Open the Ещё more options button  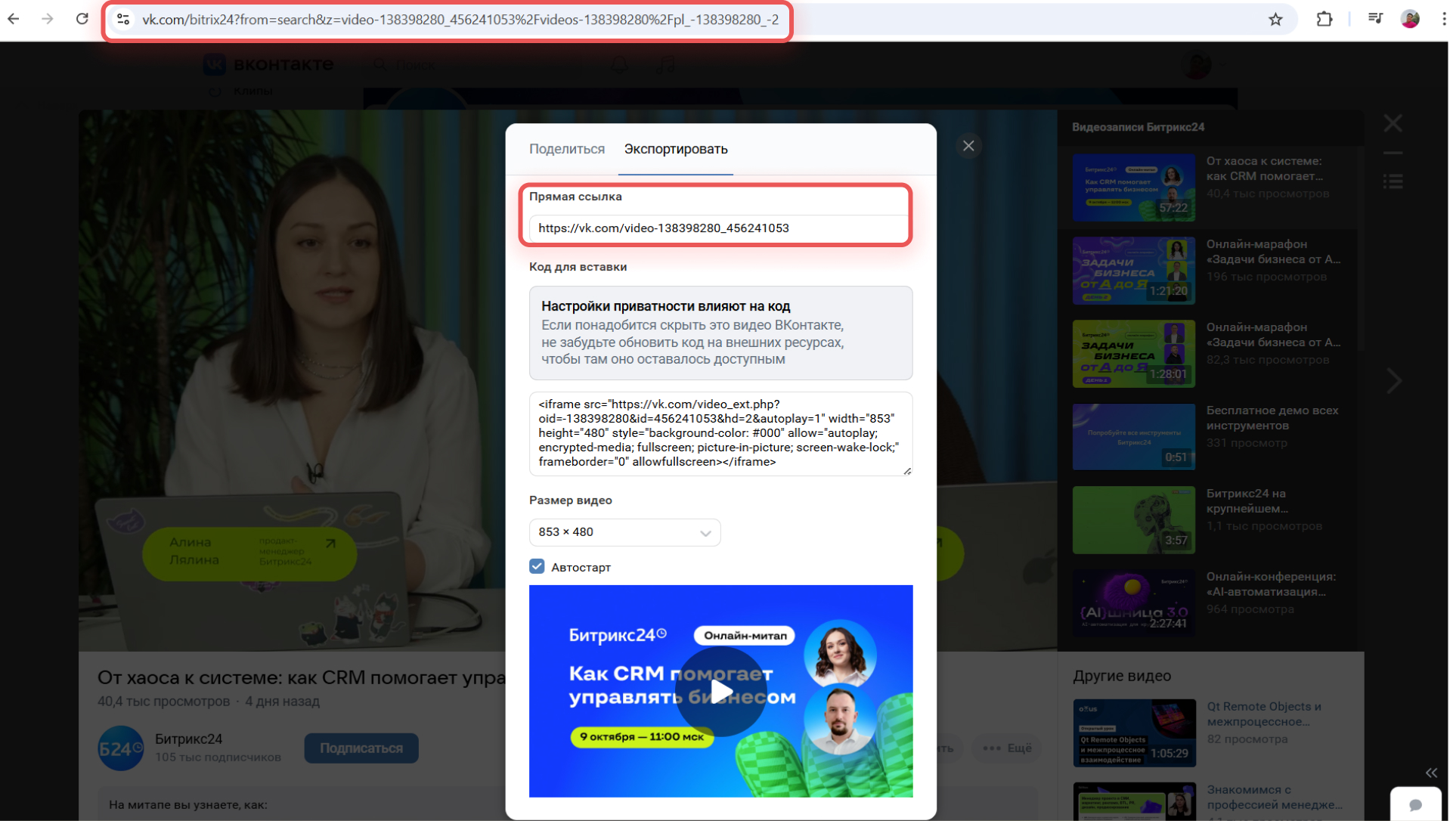point(1008,748)
